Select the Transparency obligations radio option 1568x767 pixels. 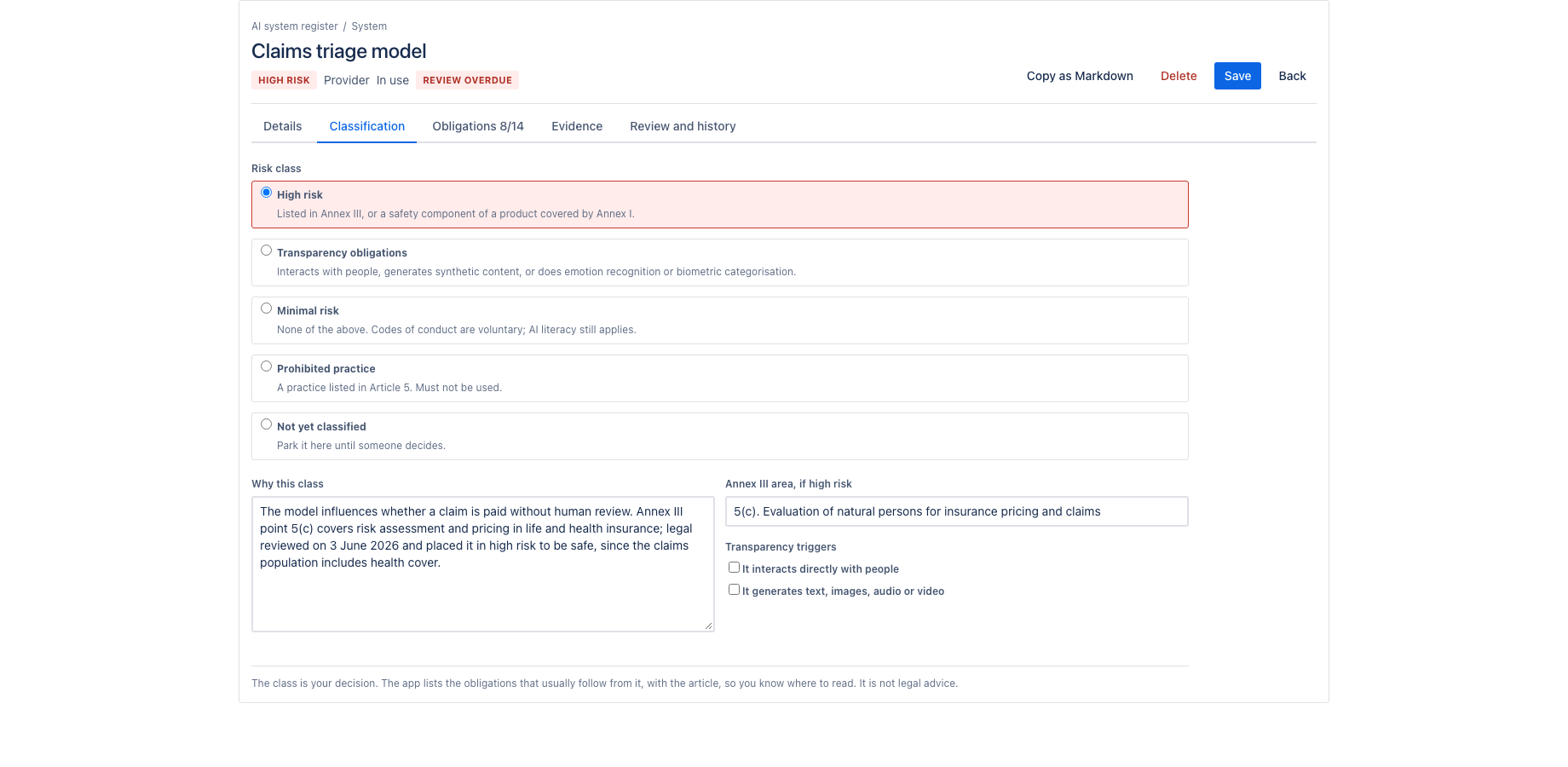click(x=266, y=251)
